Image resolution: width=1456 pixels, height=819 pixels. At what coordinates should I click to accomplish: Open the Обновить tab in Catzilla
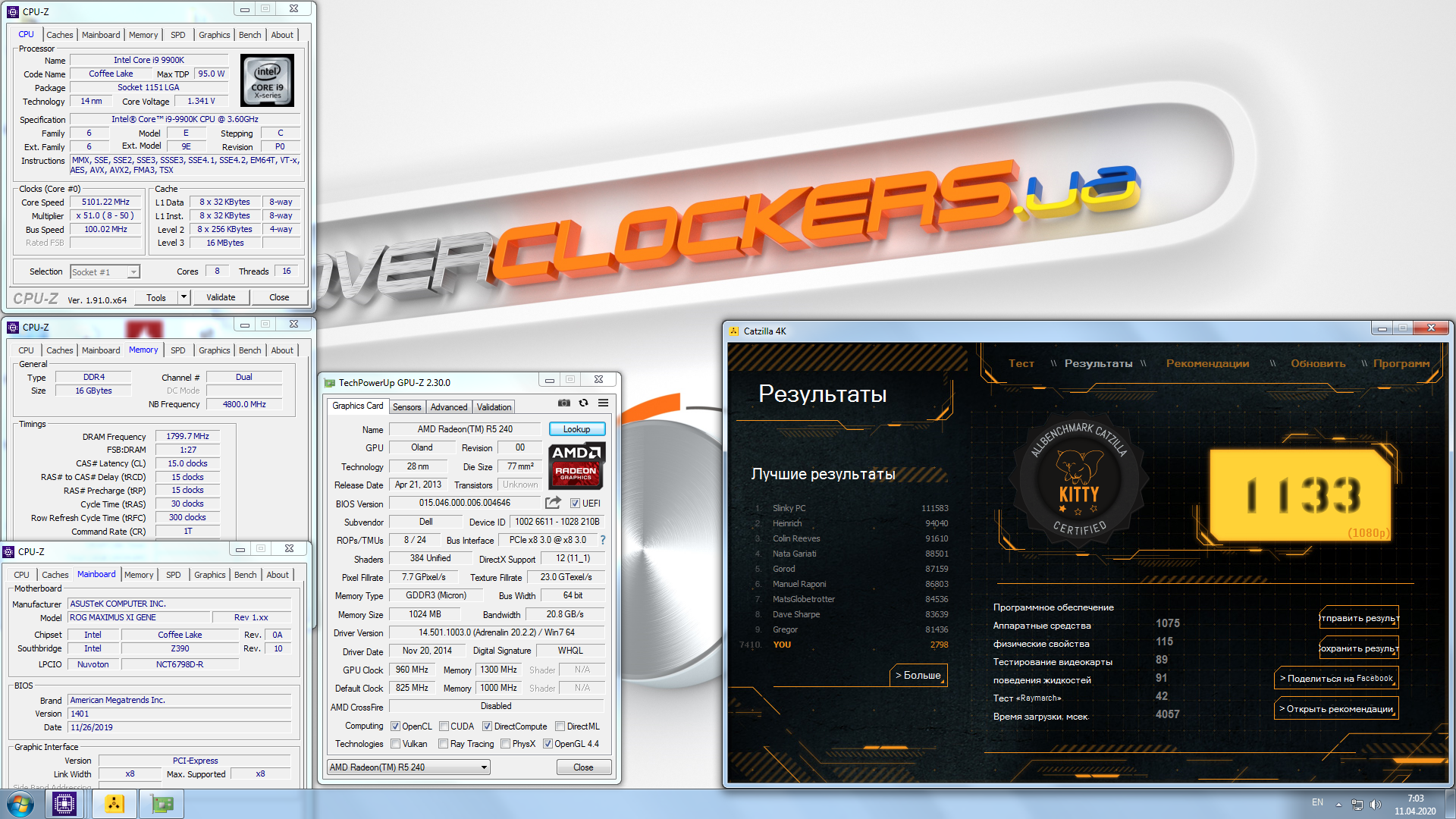click(1318, 363)
